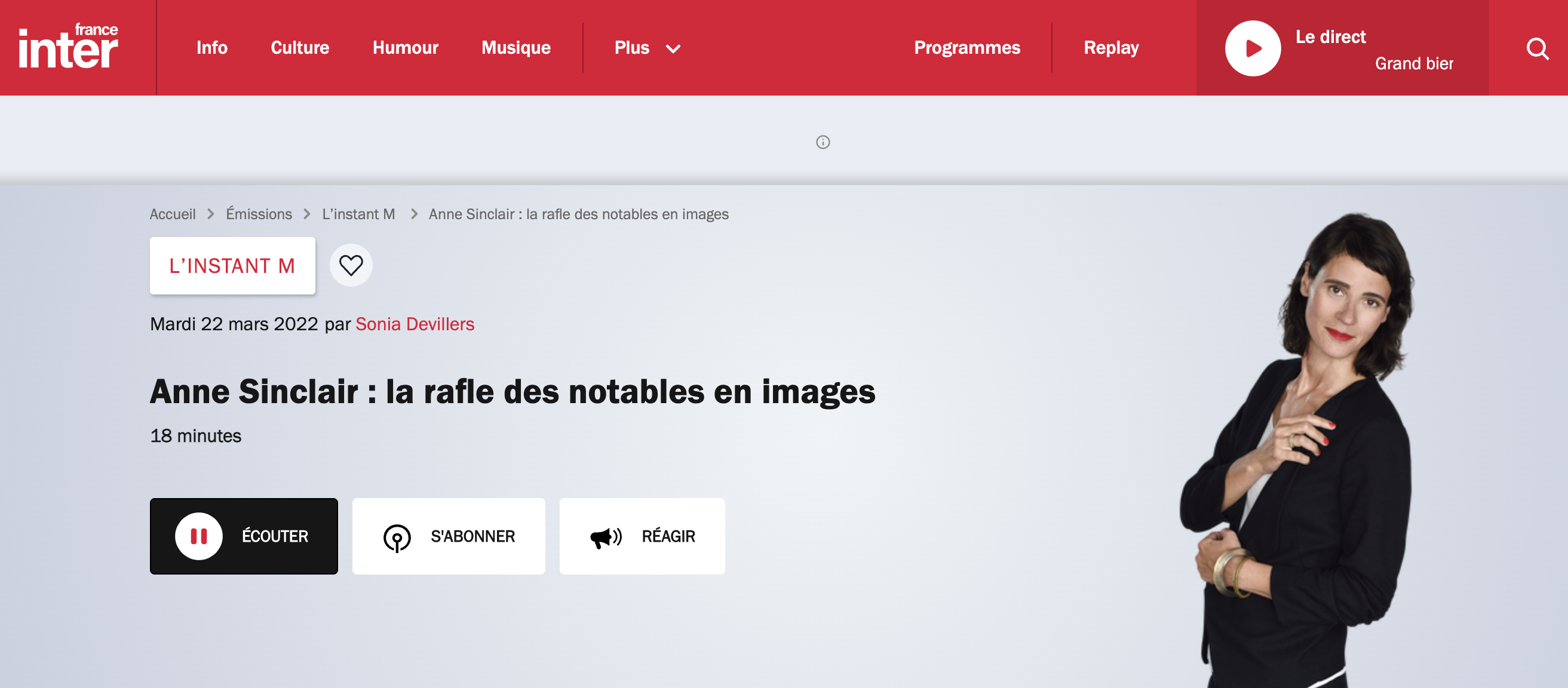Open the search magnifier icon
The width and height of the screenshot is (1568, 688).
tap(1538, 48)
